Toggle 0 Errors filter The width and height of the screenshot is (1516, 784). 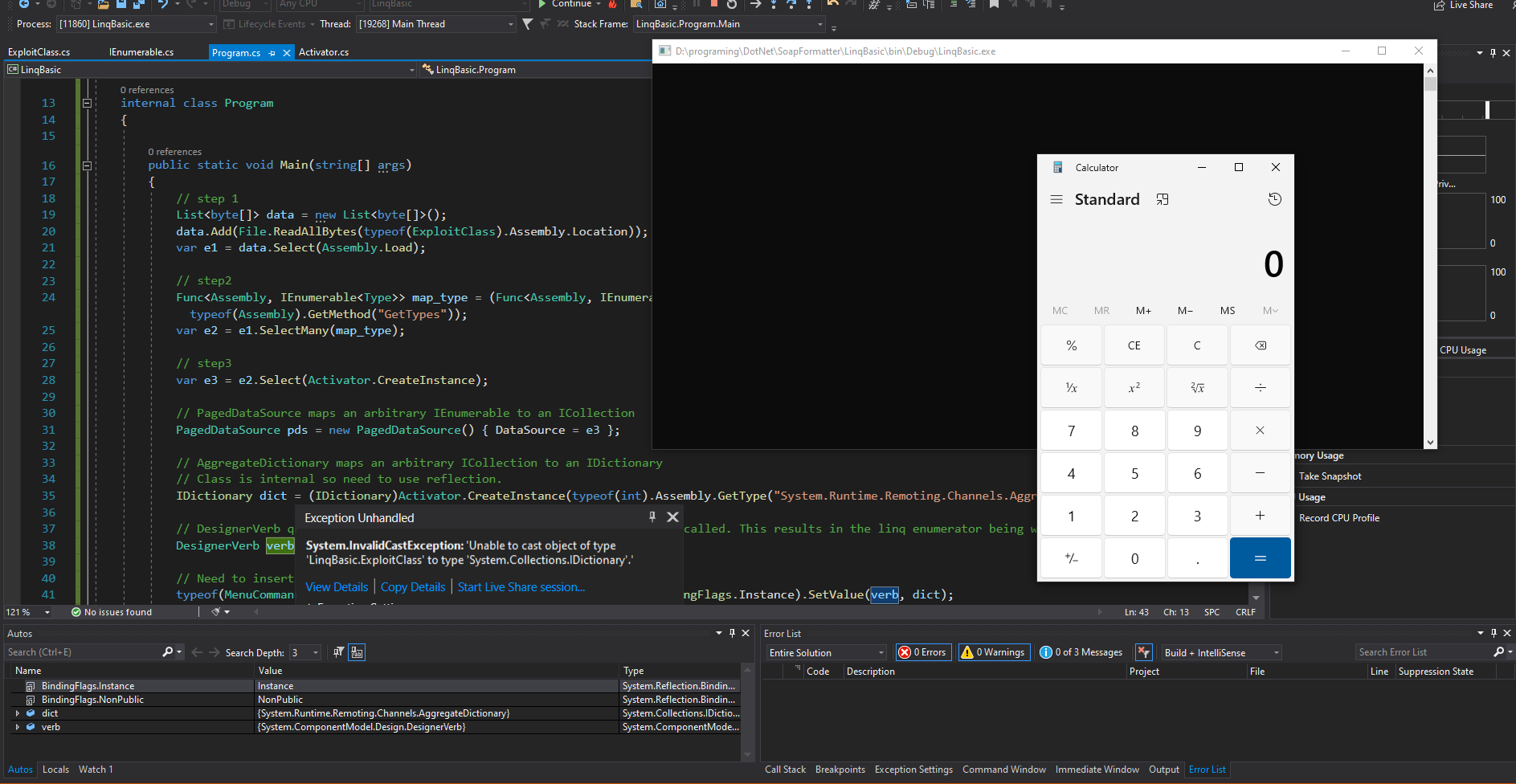coord(922,652)
